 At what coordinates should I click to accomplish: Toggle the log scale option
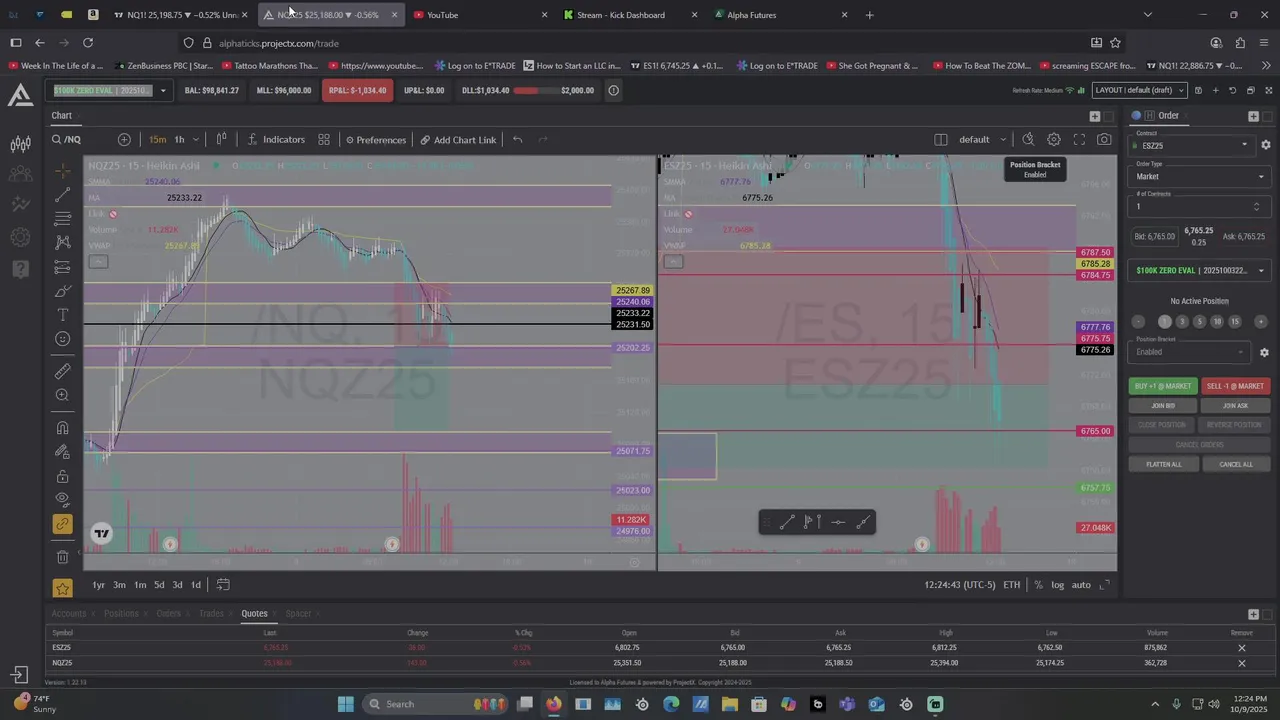[1058, 585]
